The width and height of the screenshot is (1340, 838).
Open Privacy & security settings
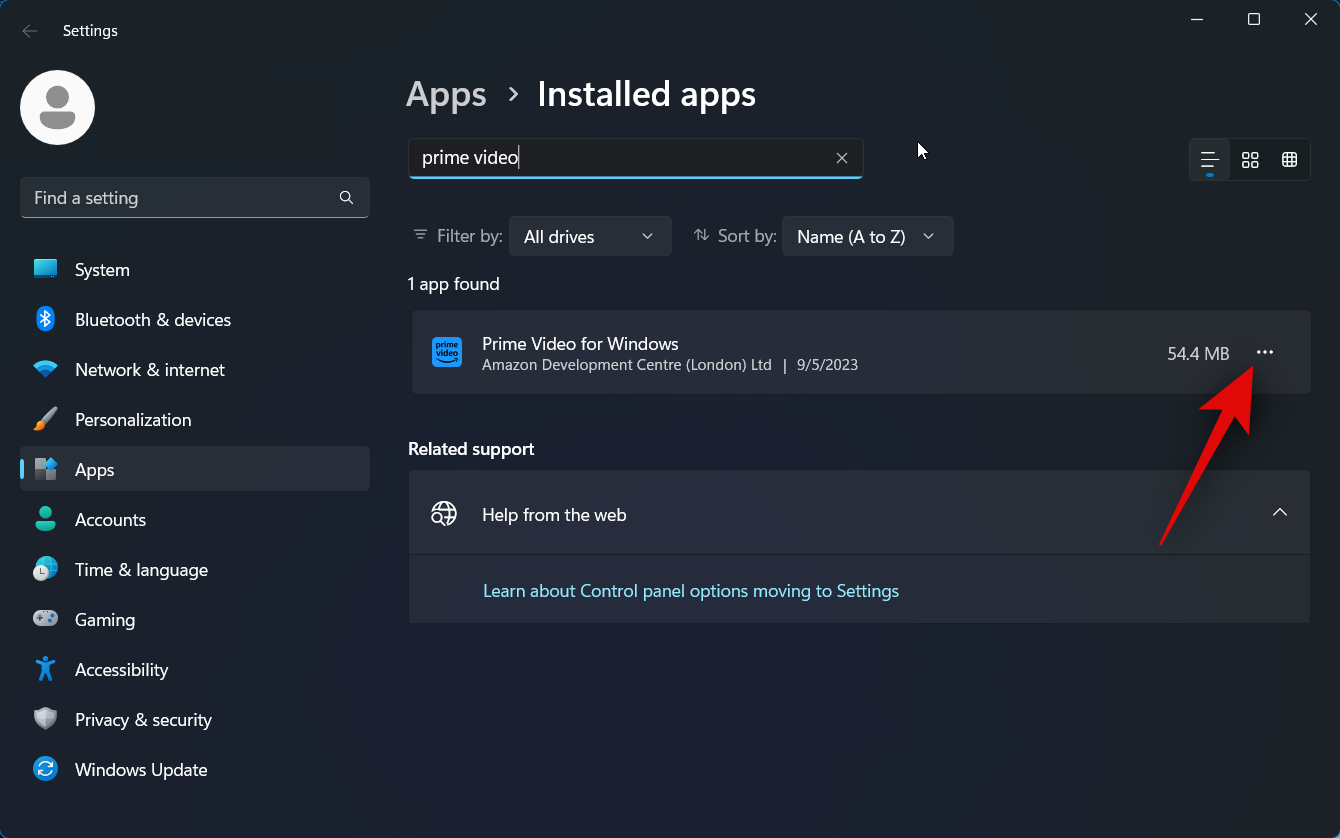143,720
